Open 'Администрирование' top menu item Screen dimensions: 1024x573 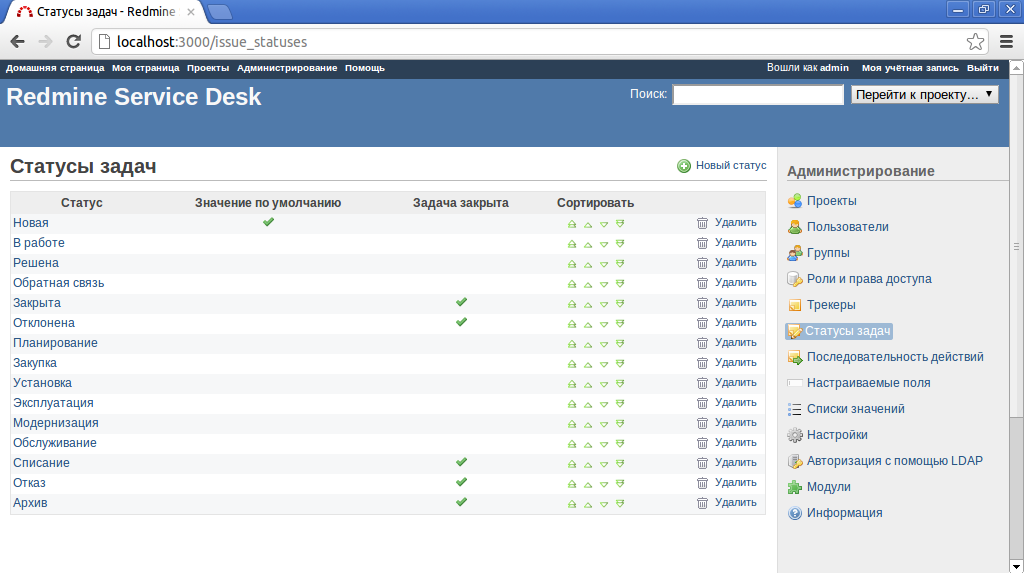click(287, 68)
